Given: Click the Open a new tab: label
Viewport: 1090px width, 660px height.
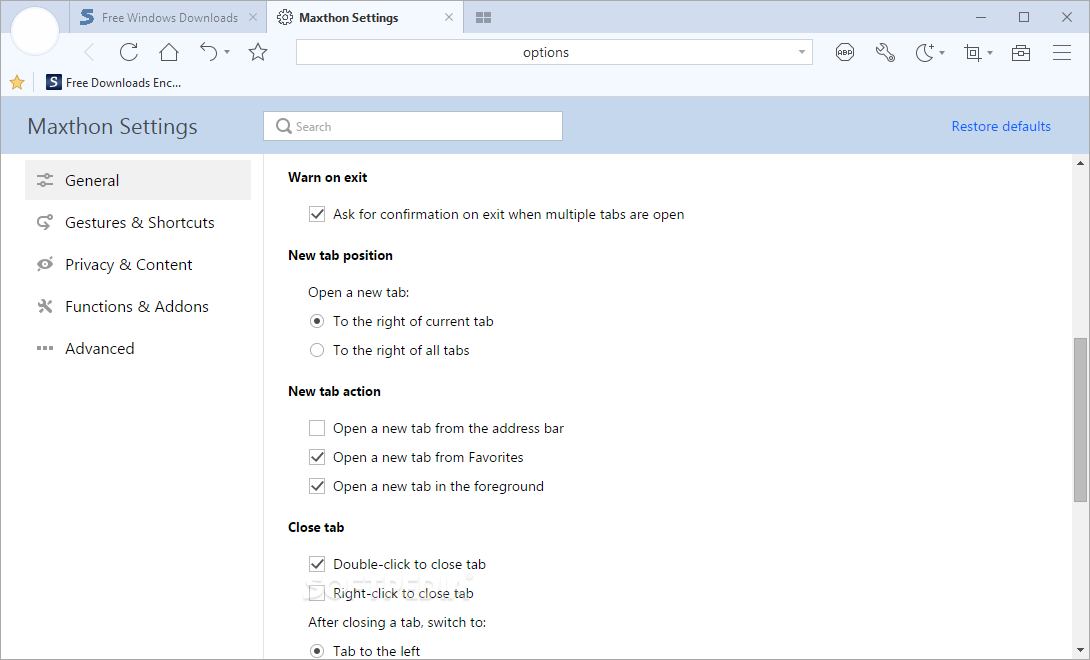Looking at the screenshot, I should point(359,292).
